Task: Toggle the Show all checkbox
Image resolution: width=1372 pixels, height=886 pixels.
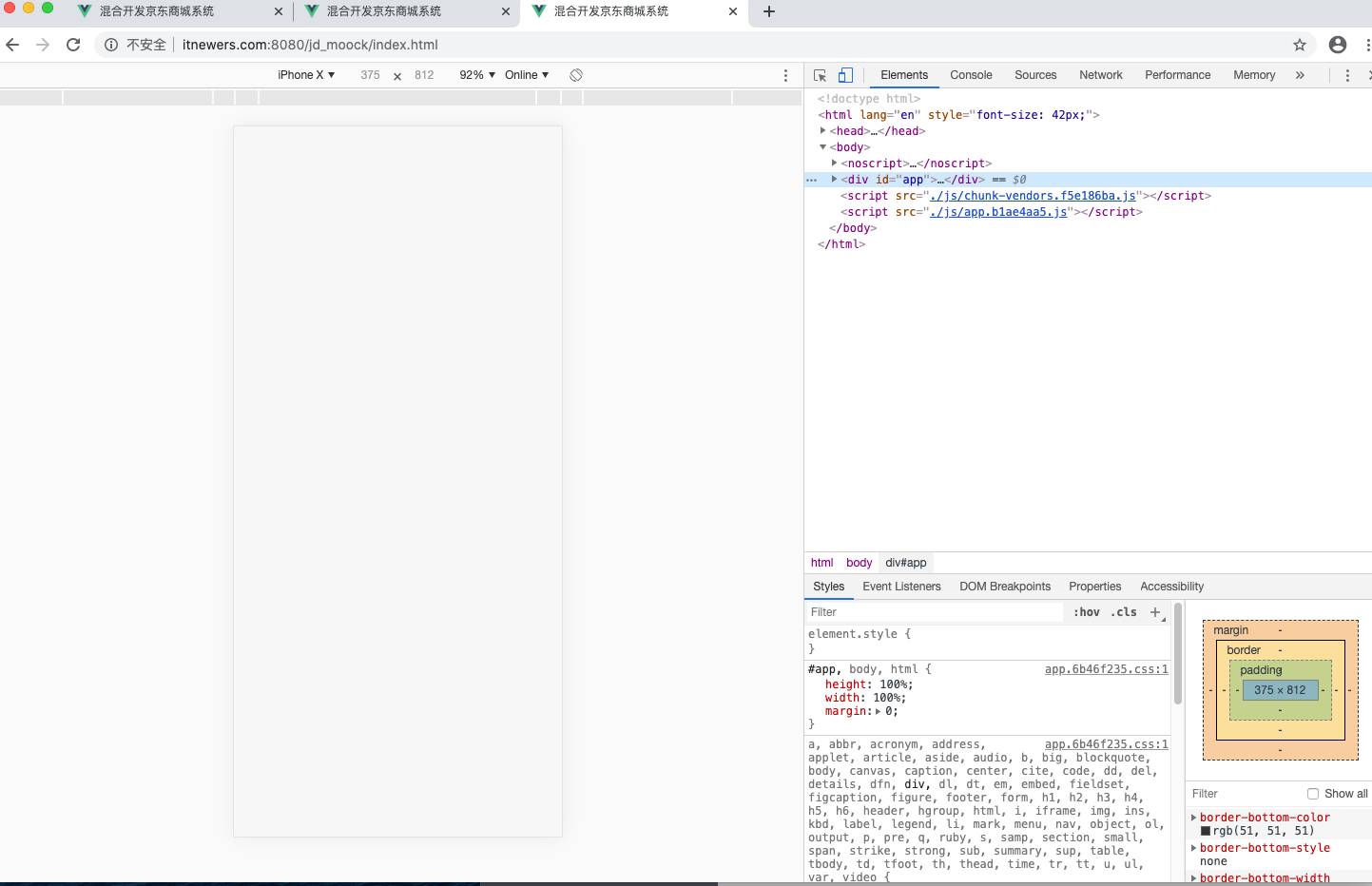Action: pos(1313,794)
